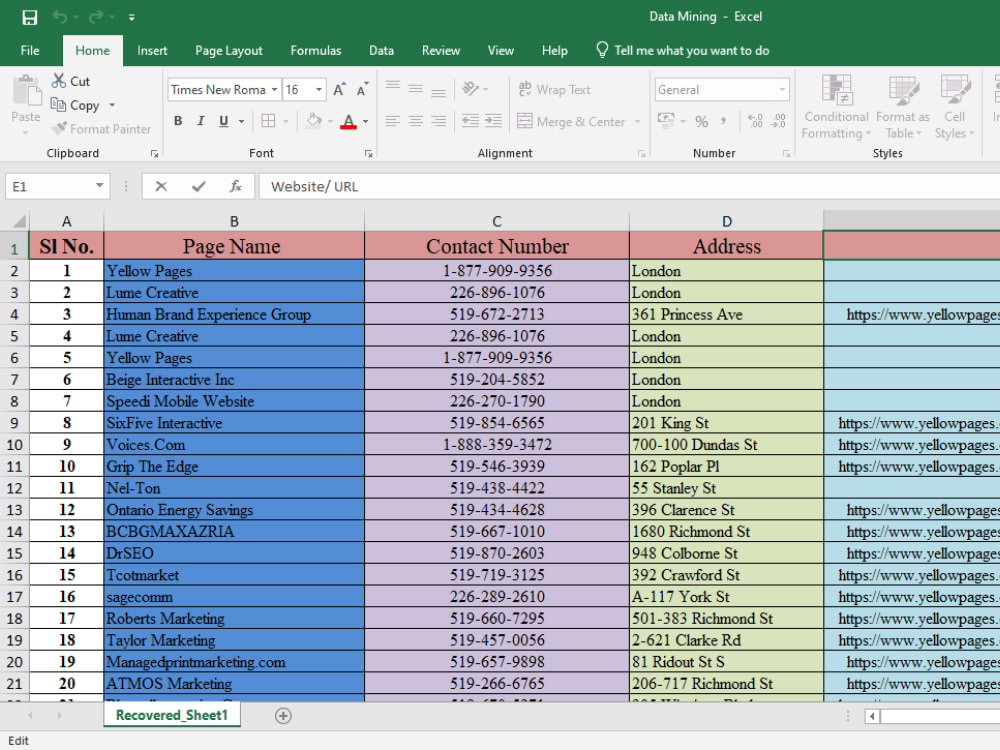
Task: Switch to the Insert tab
Action: point(152,50)
